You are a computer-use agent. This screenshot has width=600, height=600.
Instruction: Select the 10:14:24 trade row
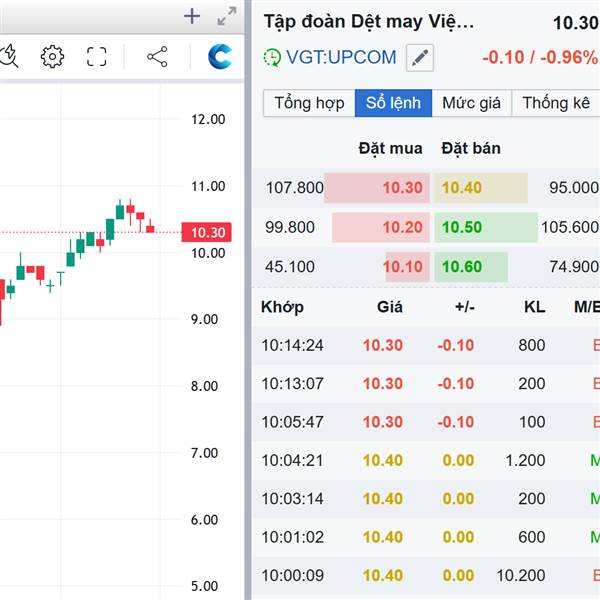(x=426, y=345)
